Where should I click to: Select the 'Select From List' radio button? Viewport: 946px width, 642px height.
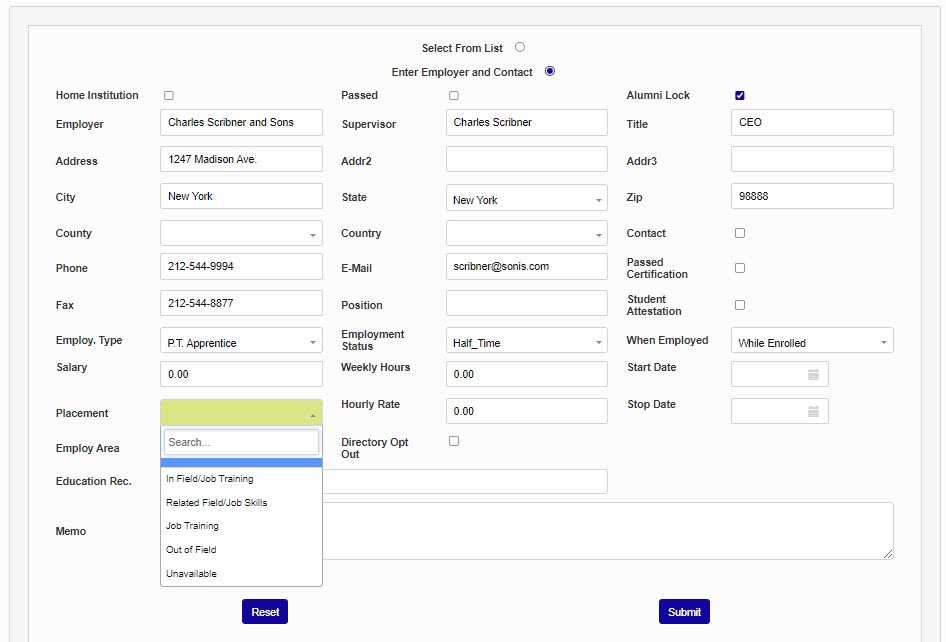520,47
